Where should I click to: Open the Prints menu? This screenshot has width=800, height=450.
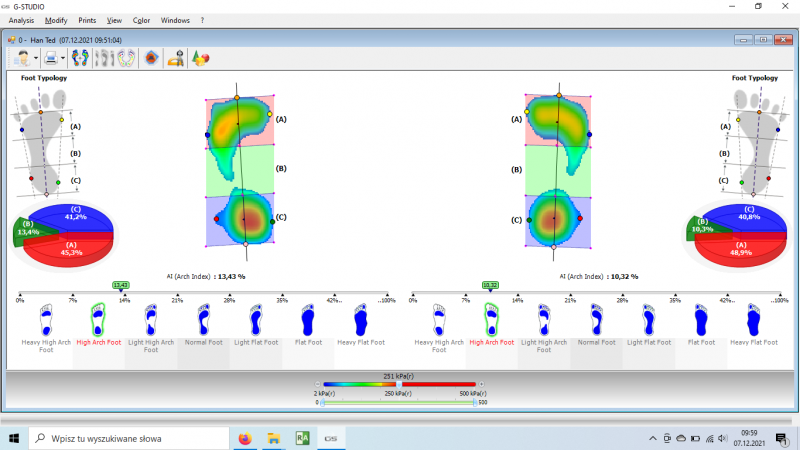(87, 20)
